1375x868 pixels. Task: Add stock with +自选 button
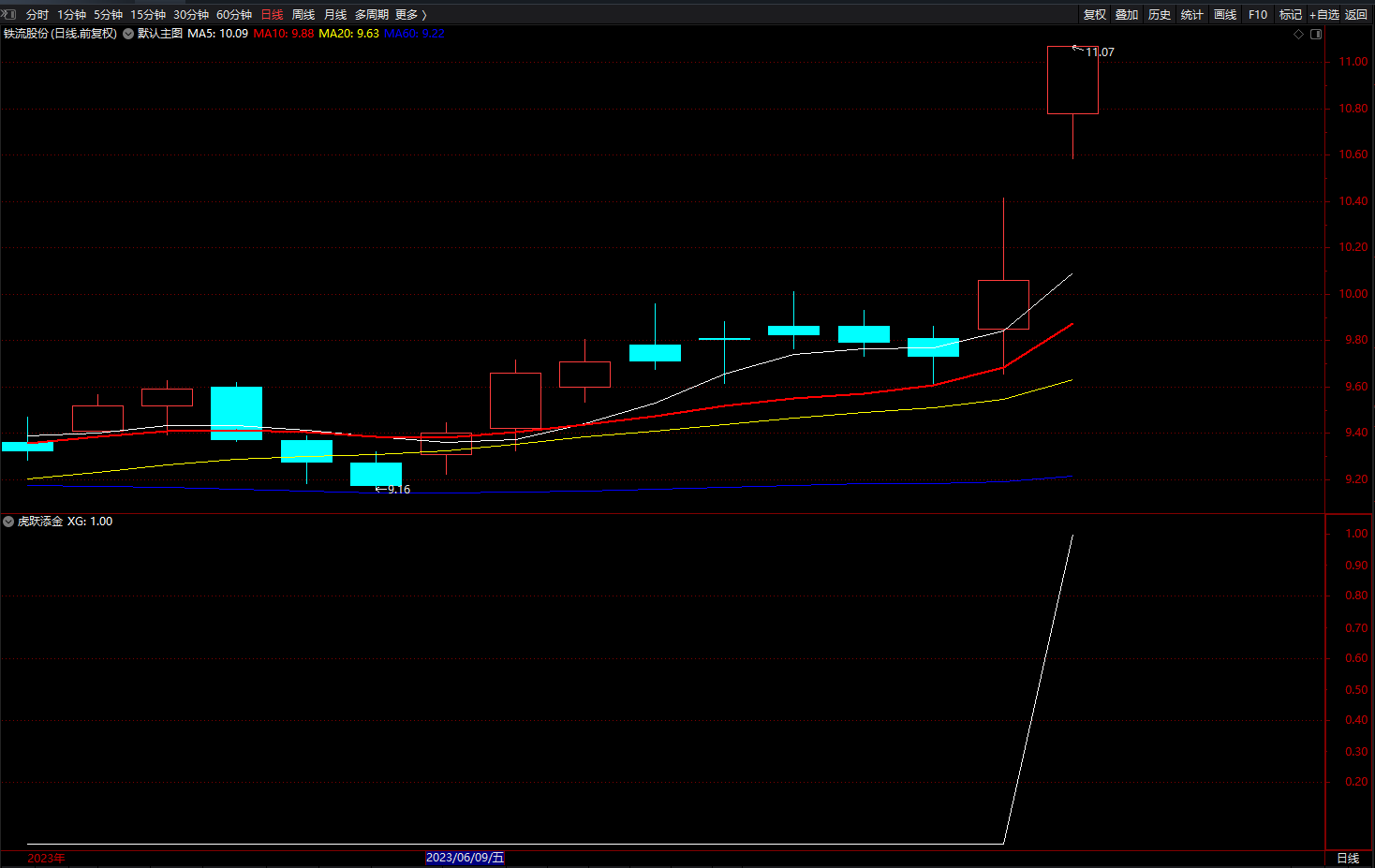coord(1324,15)
